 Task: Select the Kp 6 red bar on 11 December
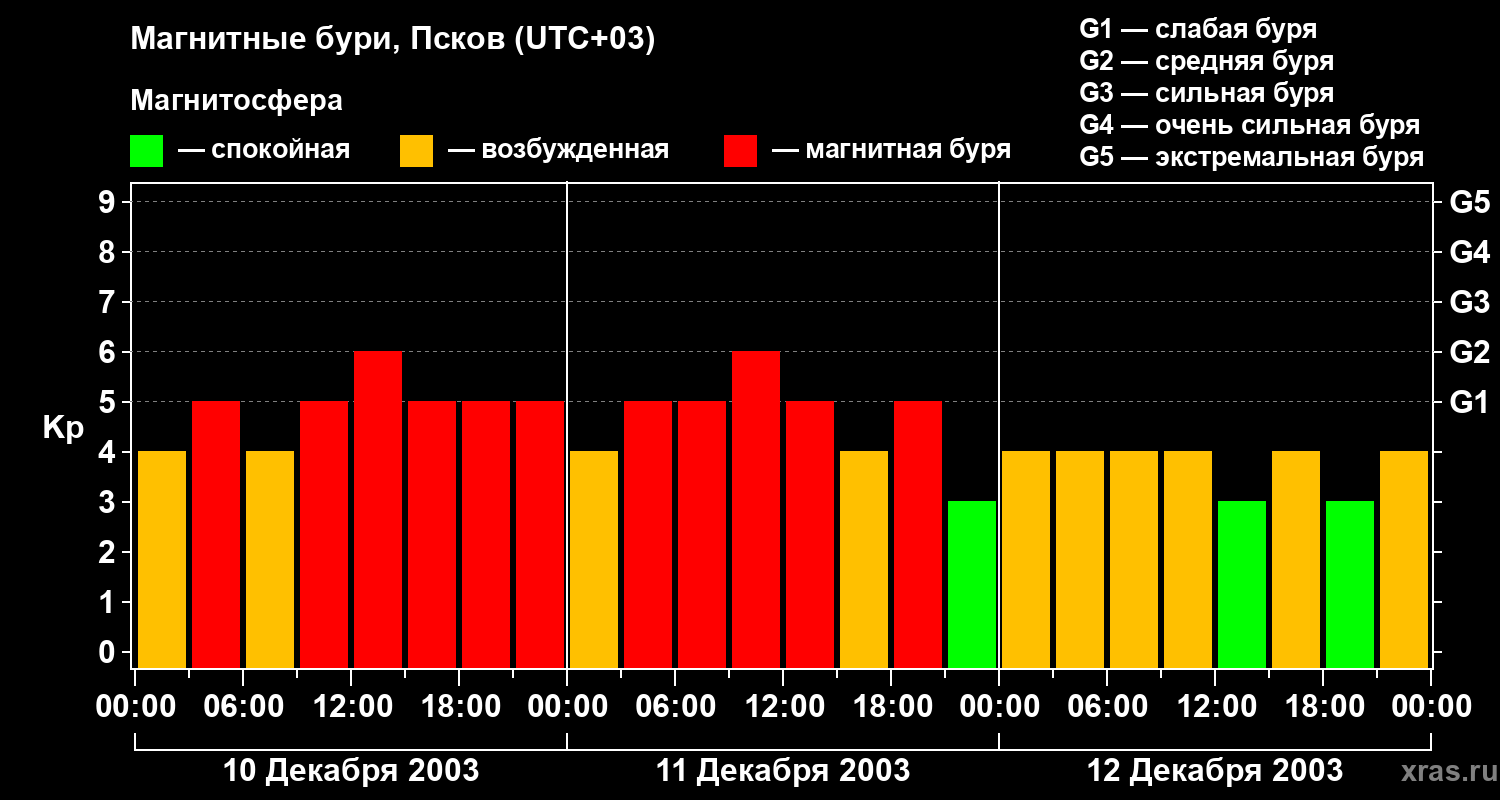coord(756,509)
